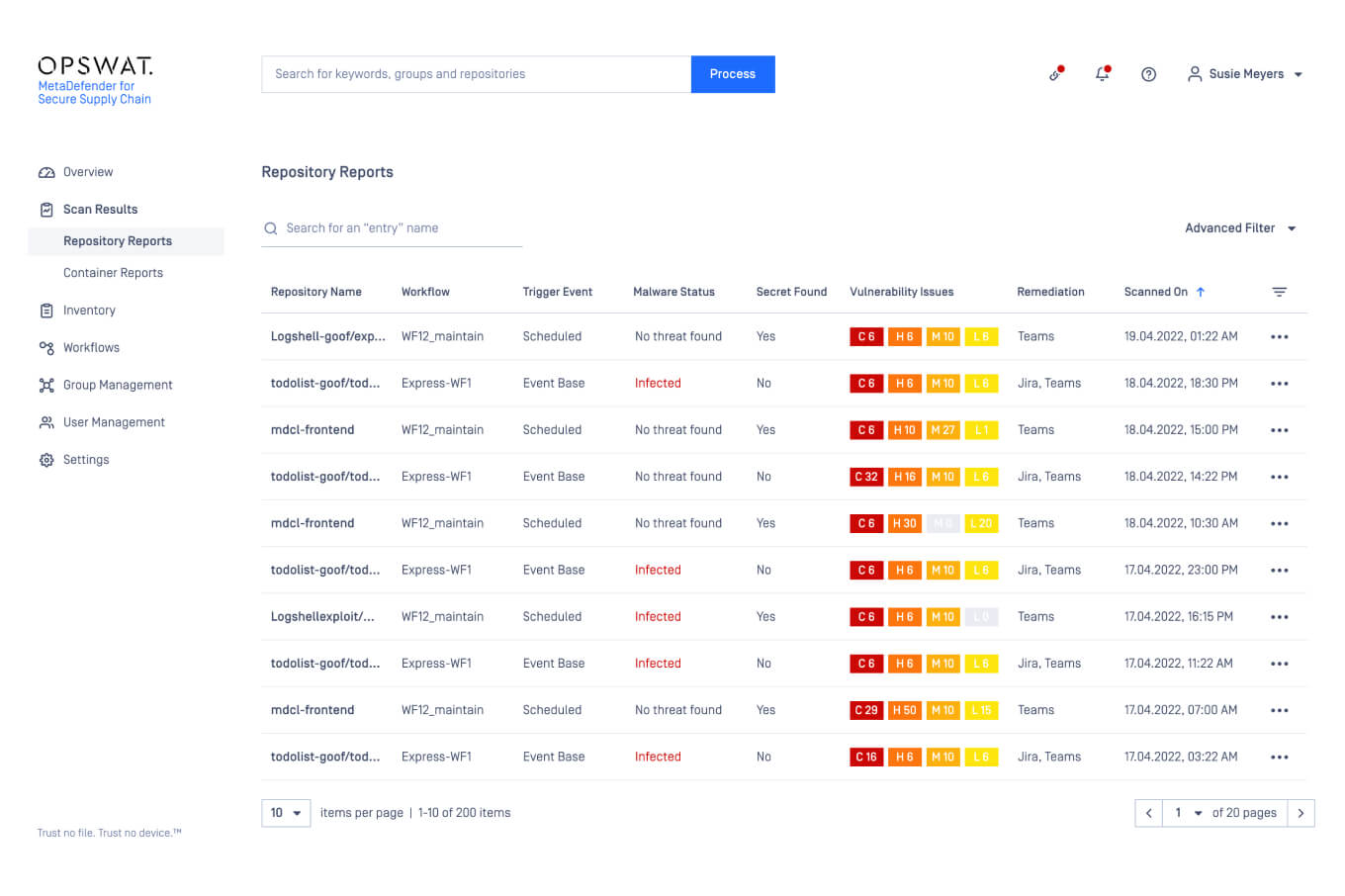Screen dimensions: 1345x896
Task: Open the Group Management icon
Action: [x=46, y=385]
